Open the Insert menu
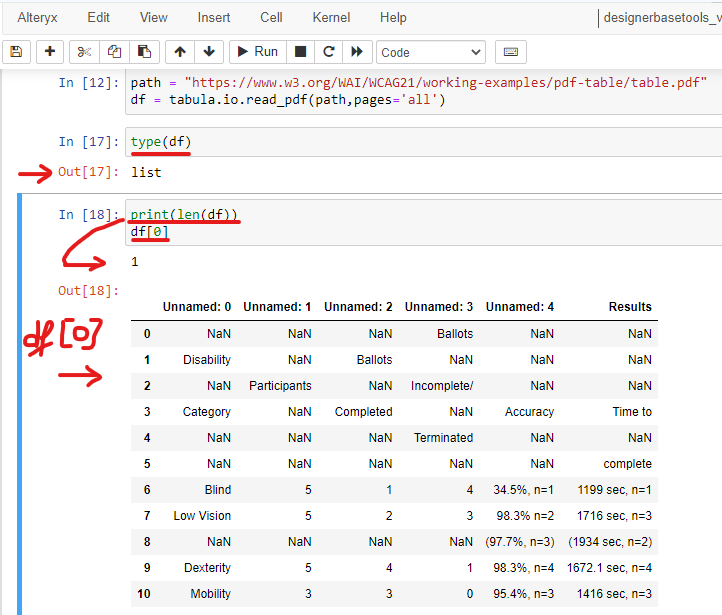This screenshot has height=615, width=722. tap(214, 17)
